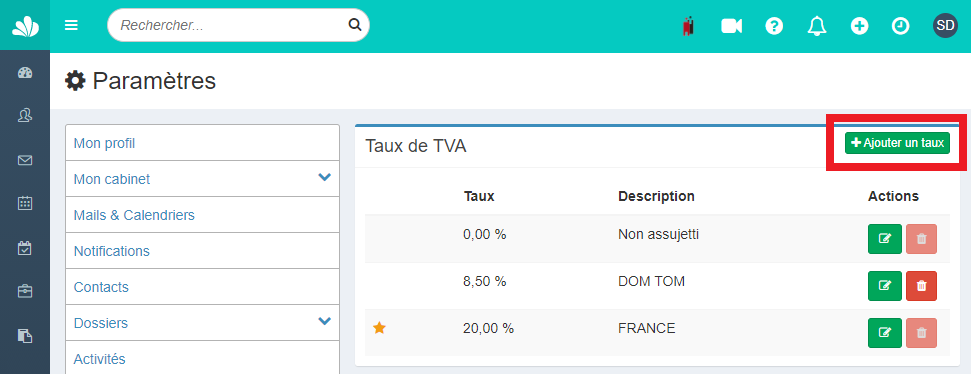Open the mail envelope icon in sidebar
Image resolution: width=971 pixels, height=374 pixels.
coord(25,160)
